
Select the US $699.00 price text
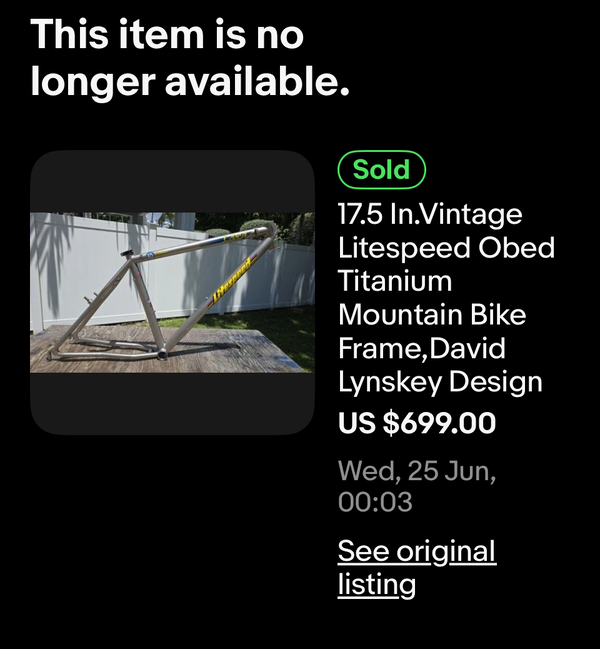417,423
